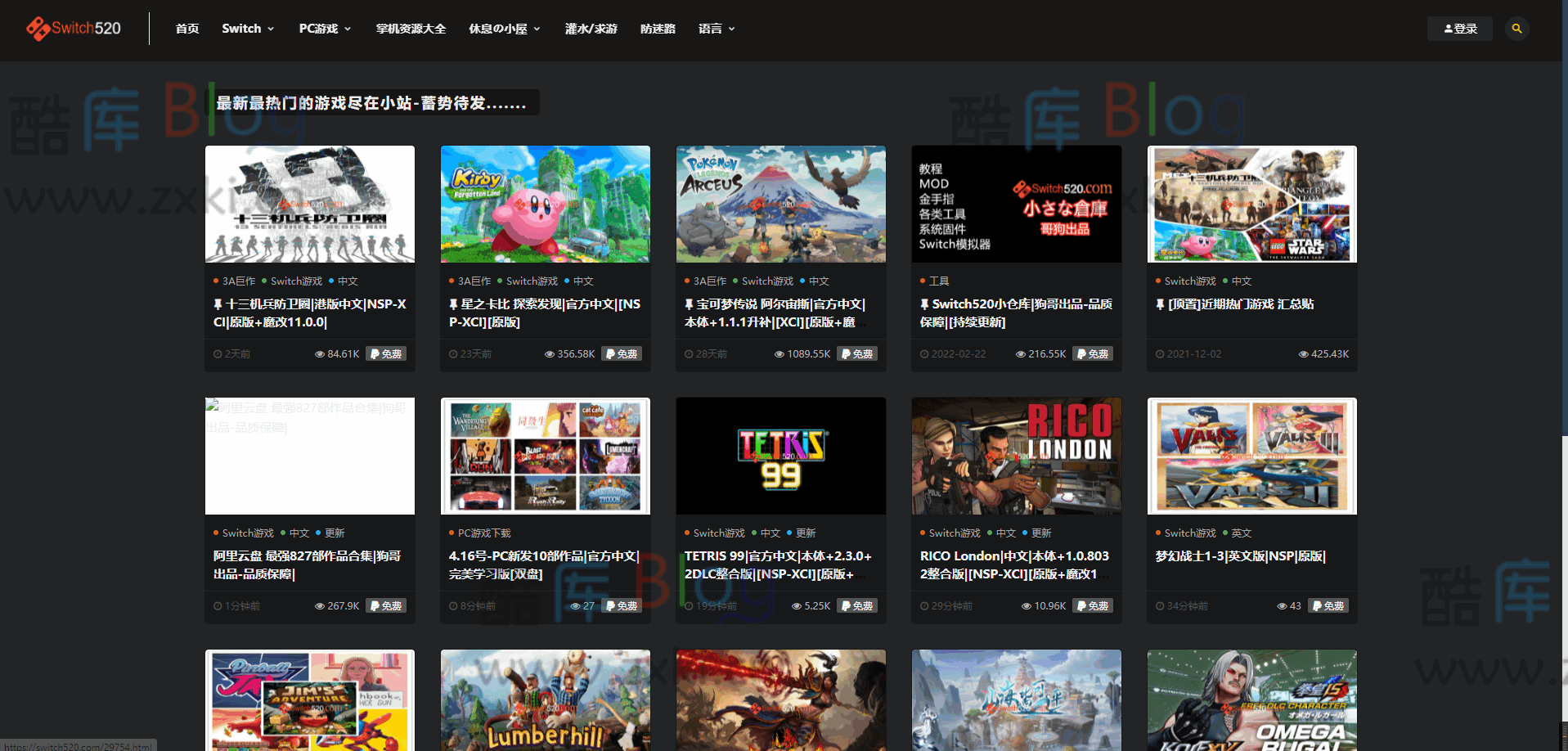Click the 免费 button on 星之卡比 card
This screenshot has height=751, width=1568.
pyautogui.click(x=622, y=353)
